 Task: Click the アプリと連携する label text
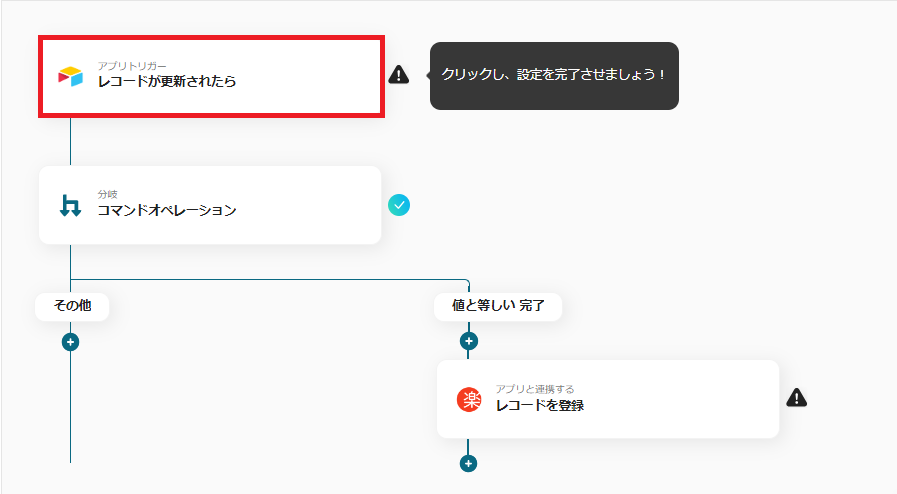(535, 389)
